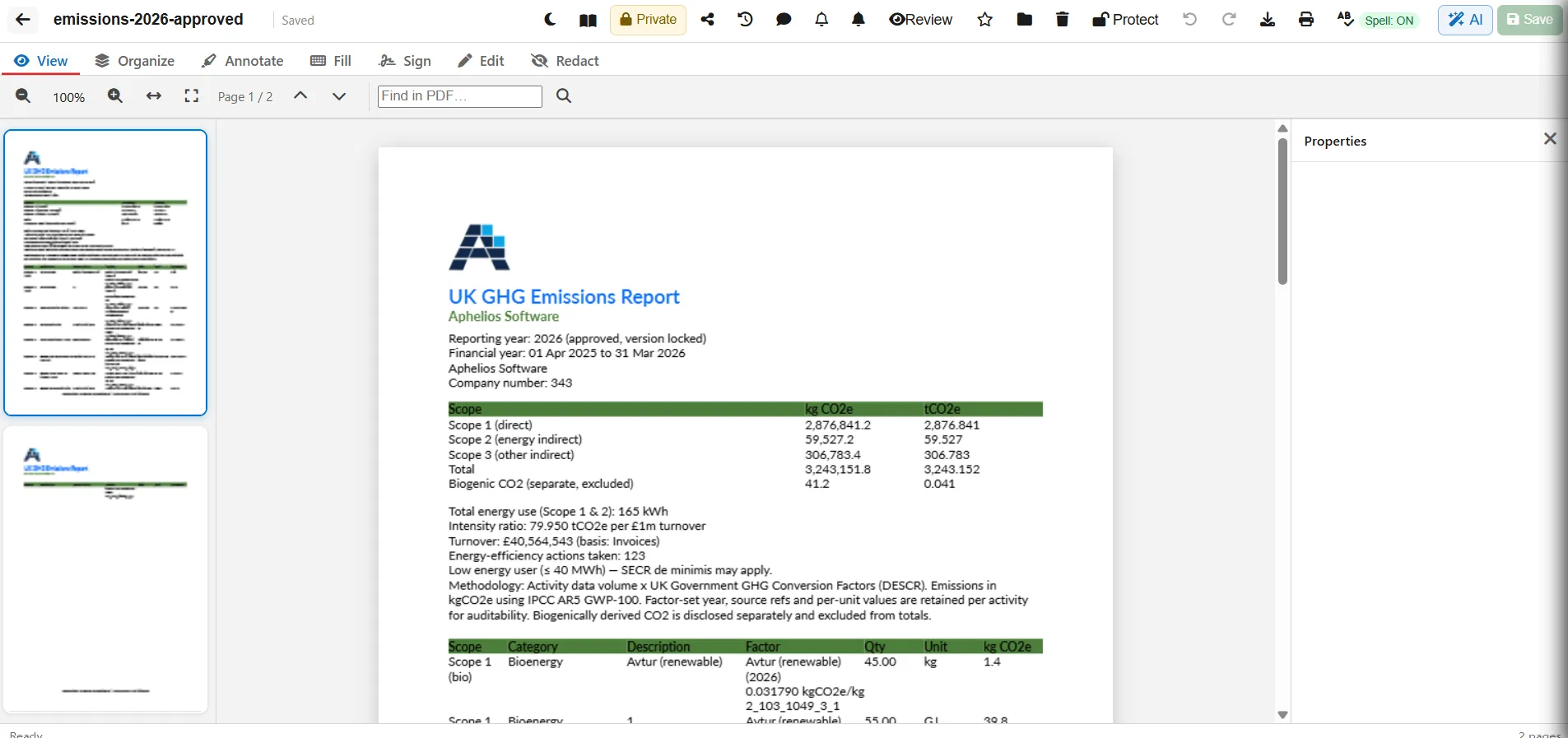Click the Biogenic CO2 (separate, excluded) row
The height and width of the screenshot is (738, 1568).
click(x=541, y=484)
